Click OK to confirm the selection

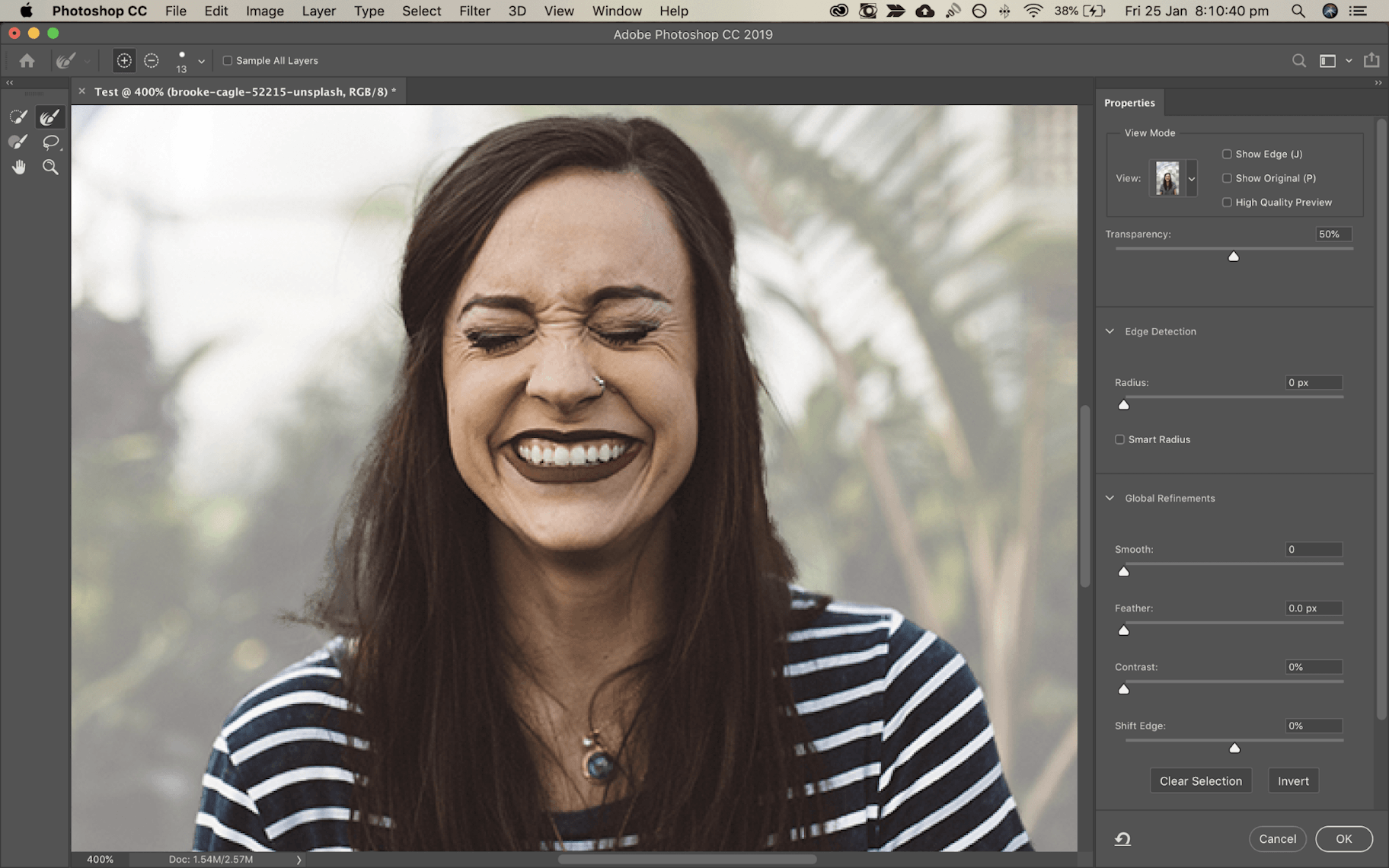tap(1343, 839)
